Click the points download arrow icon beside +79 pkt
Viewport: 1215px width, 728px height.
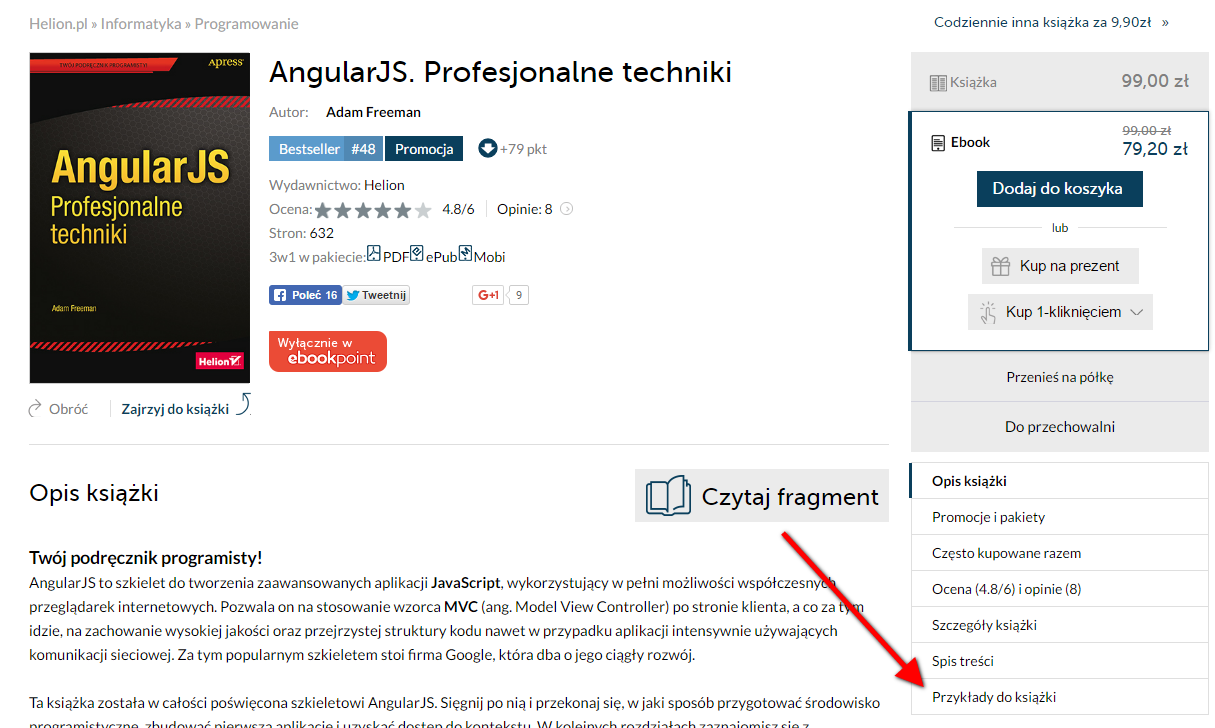click(488, 148)
